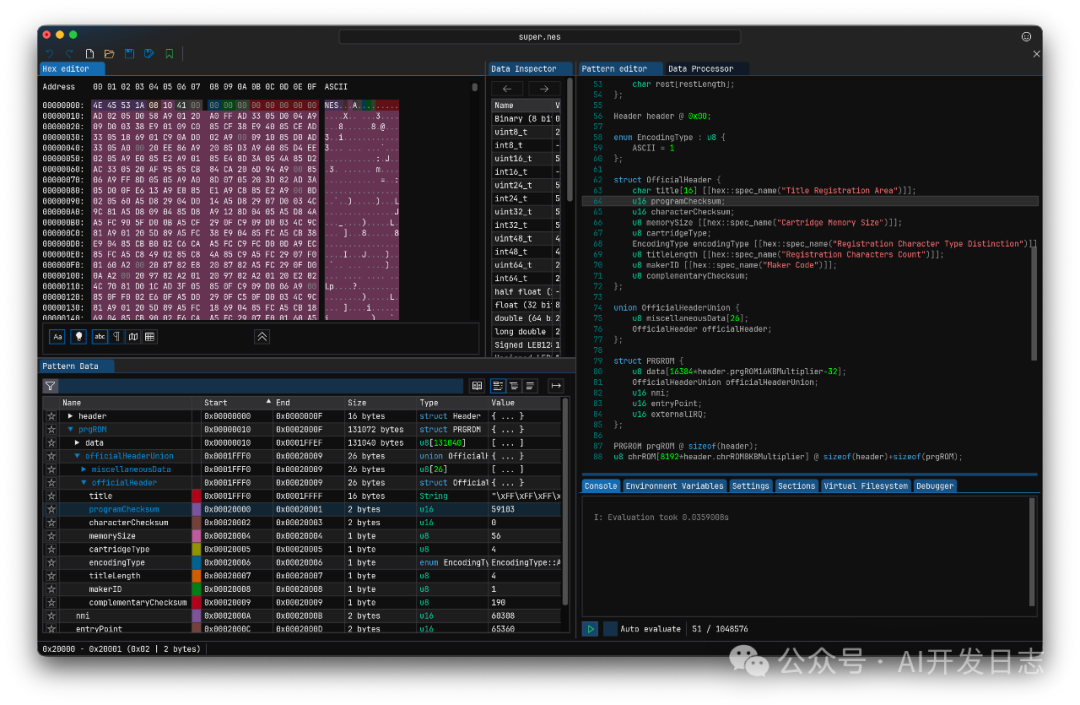The height and width of the screenshot is (705, 1080).
Task: Toggle the 'abc' ASCII column button
Action: pyautogui.click(x=98, y=337)
